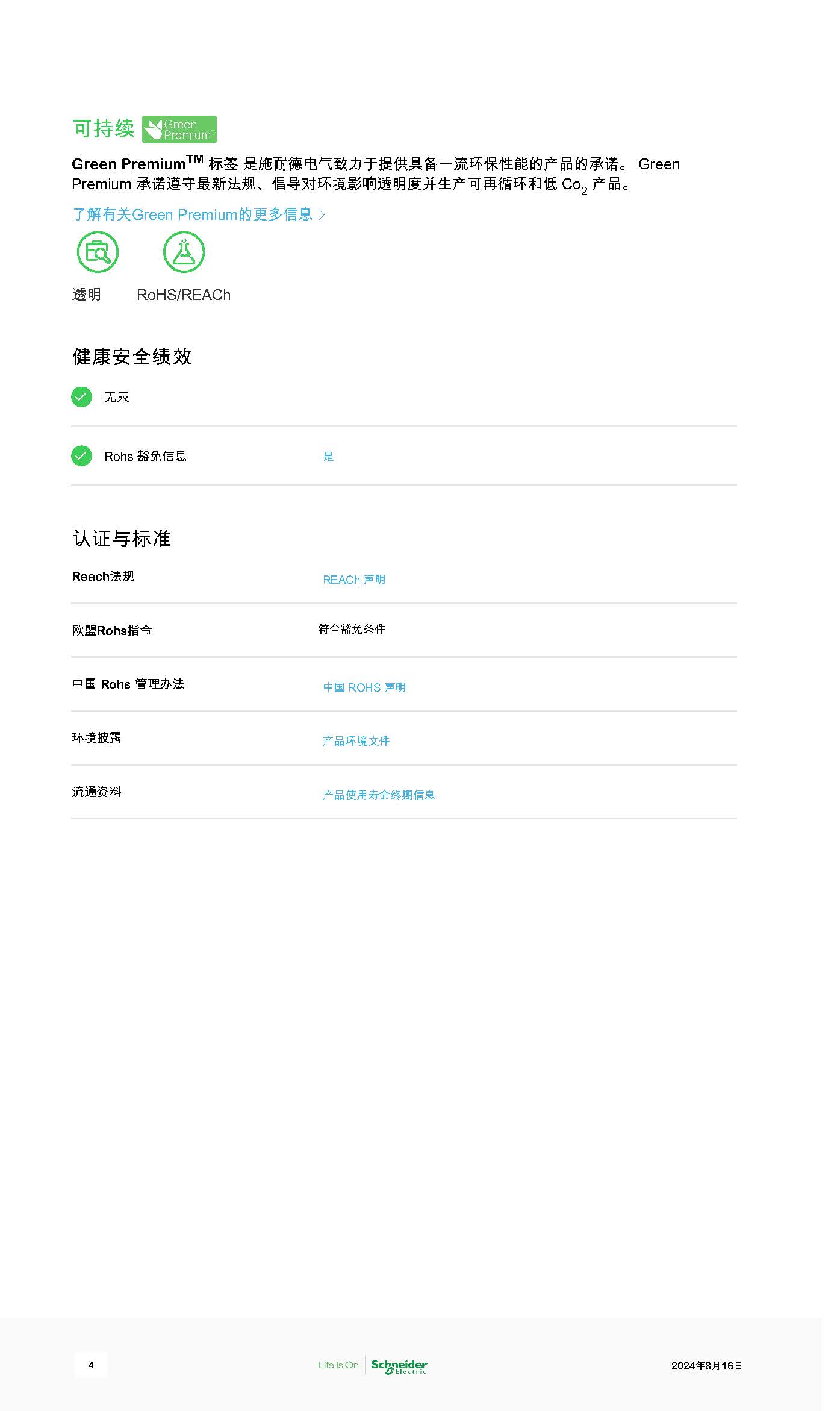Click the page number 4 box

pos(91,1365)
